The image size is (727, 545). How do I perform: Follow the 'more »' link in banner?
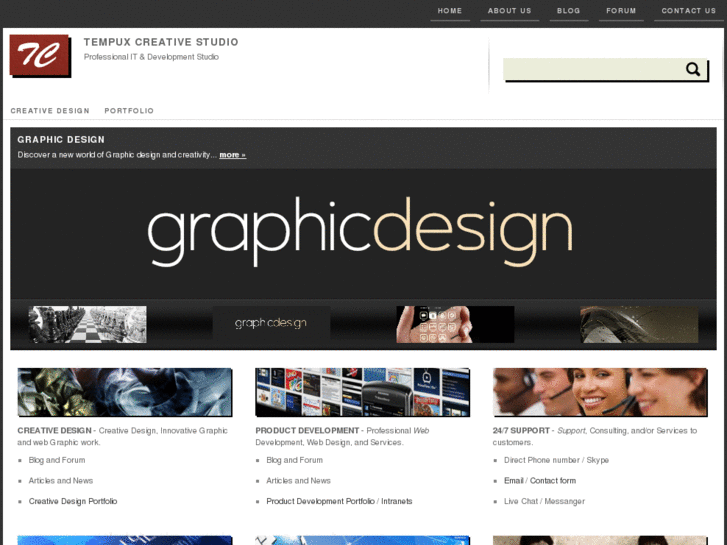(x=232, y=155)
